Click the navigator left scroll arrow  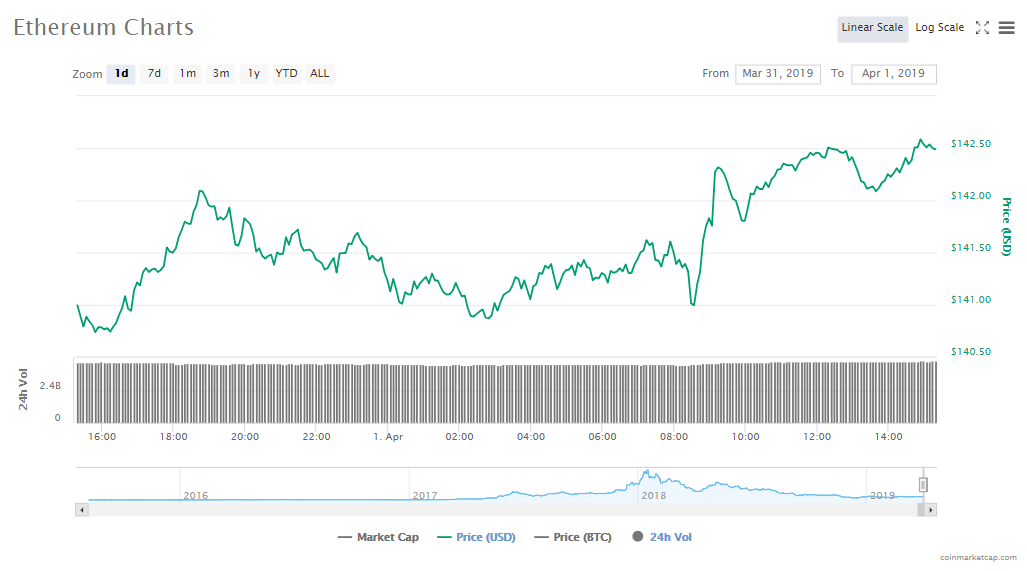coord(82,510)
